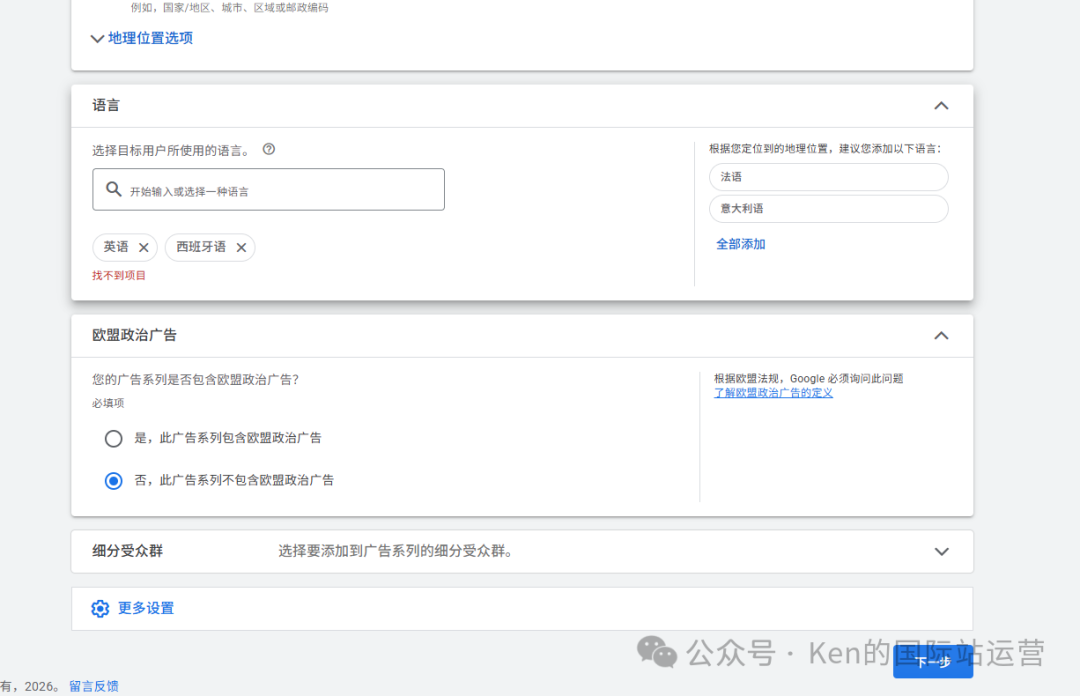Click the 语言 section heading
Image resolution: width=1080 pixels, height=696 pixels.
[x=106, y=105]
